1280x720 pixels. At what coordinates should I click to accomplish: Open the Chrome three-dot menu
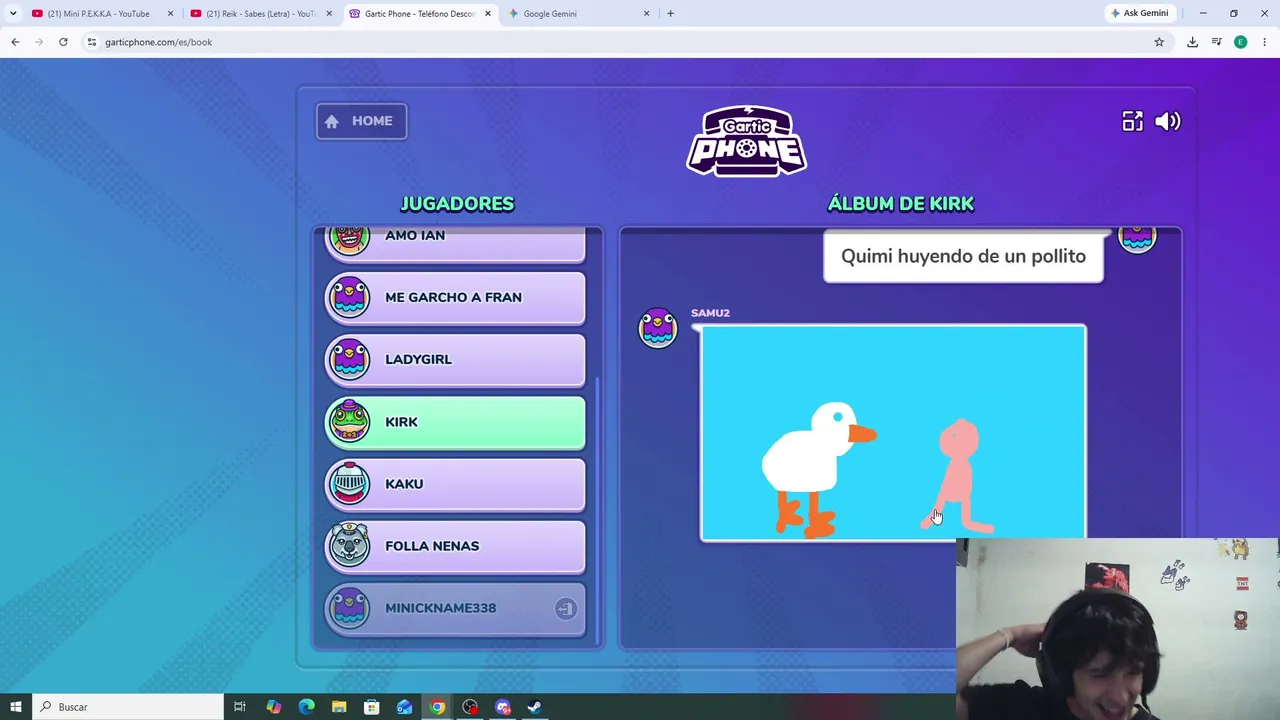pos(1264,42)
